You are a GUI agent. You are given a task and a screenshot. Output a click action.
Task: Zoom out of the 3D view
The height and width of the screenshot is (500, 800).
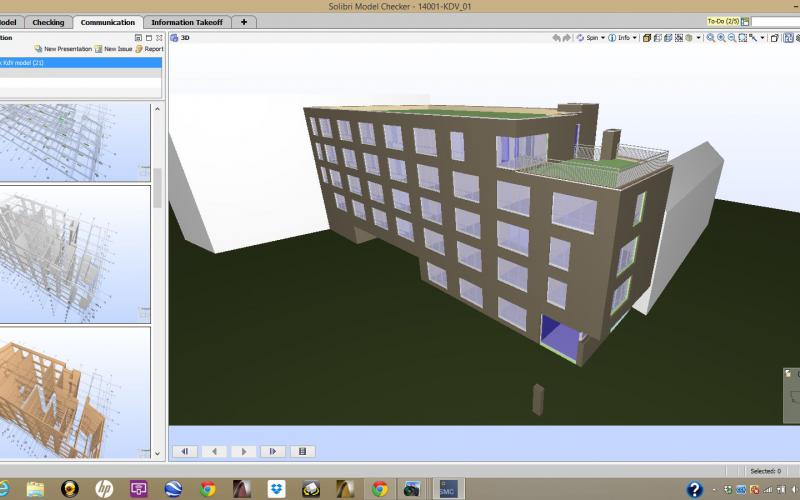click(x=732, y=38)
